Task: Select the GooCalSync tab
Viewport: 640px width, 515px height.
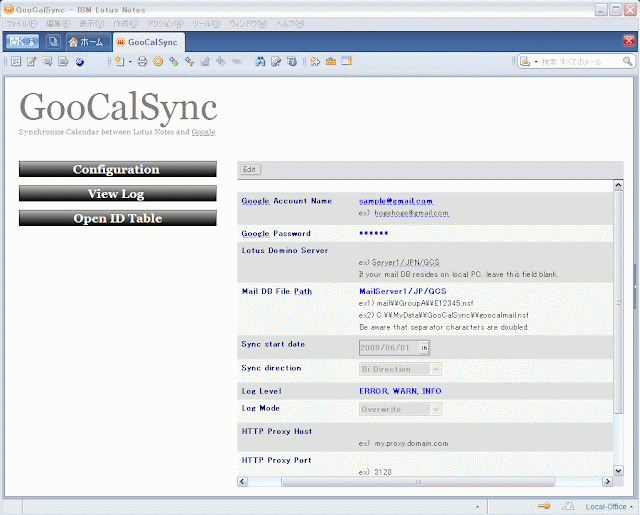Action: pyautogui.click(x=149, y=42)
